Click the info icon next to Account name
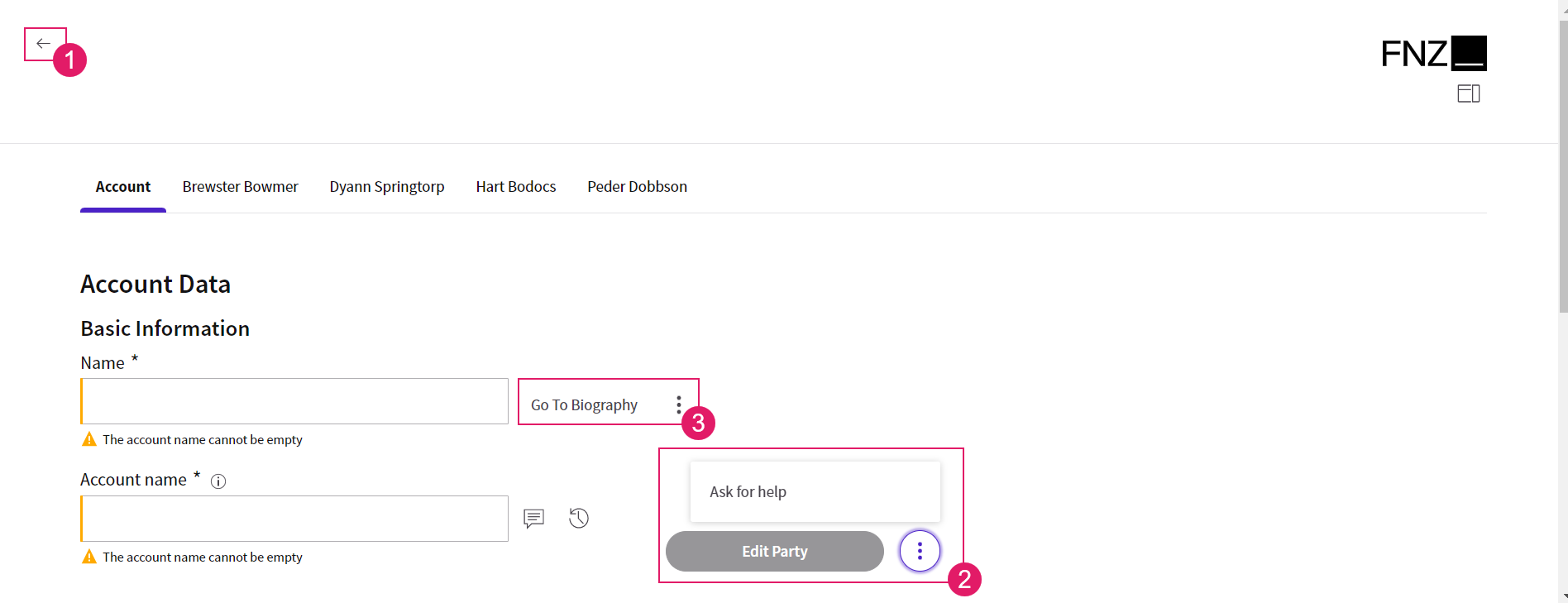1568x603 pixels. point(218,481)
